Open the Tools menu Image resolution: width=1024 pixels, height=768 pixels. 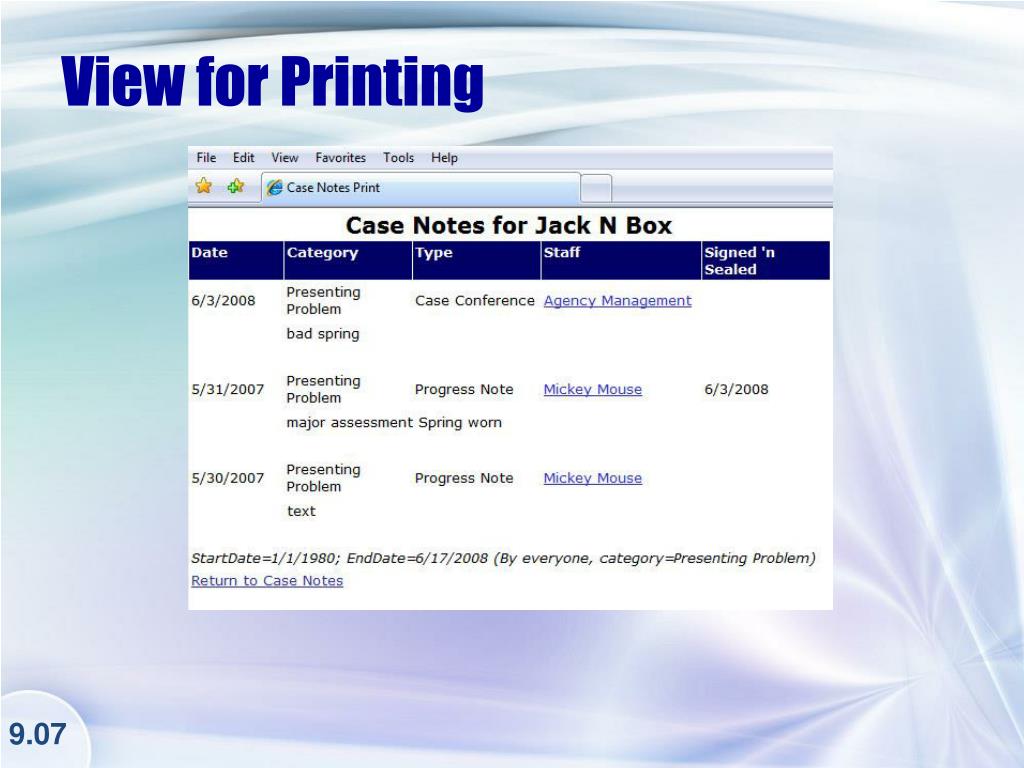coord(398,157)
